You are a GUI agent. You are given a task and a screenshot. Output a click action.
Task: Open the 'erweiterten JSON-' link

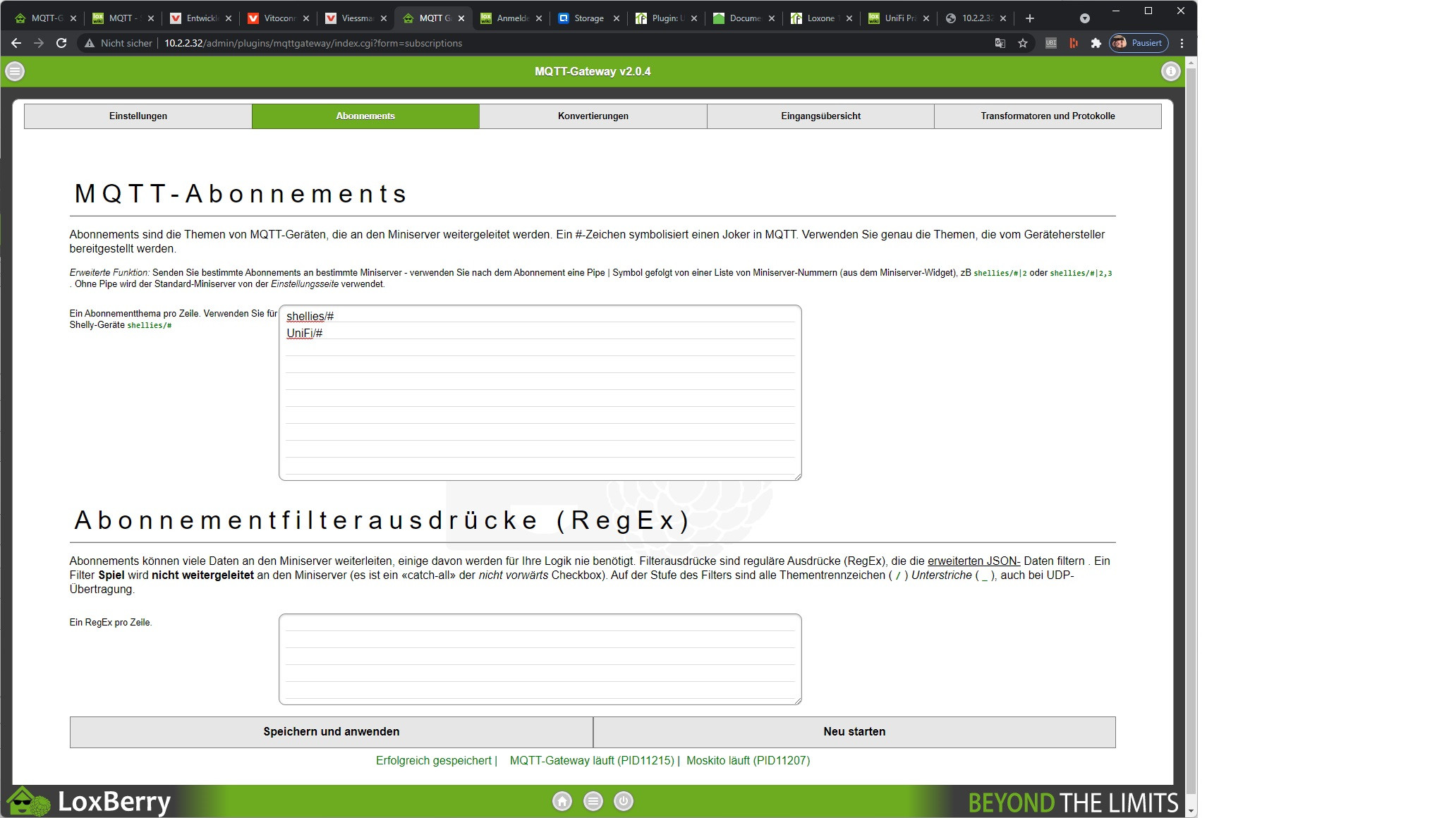[973, 561]
